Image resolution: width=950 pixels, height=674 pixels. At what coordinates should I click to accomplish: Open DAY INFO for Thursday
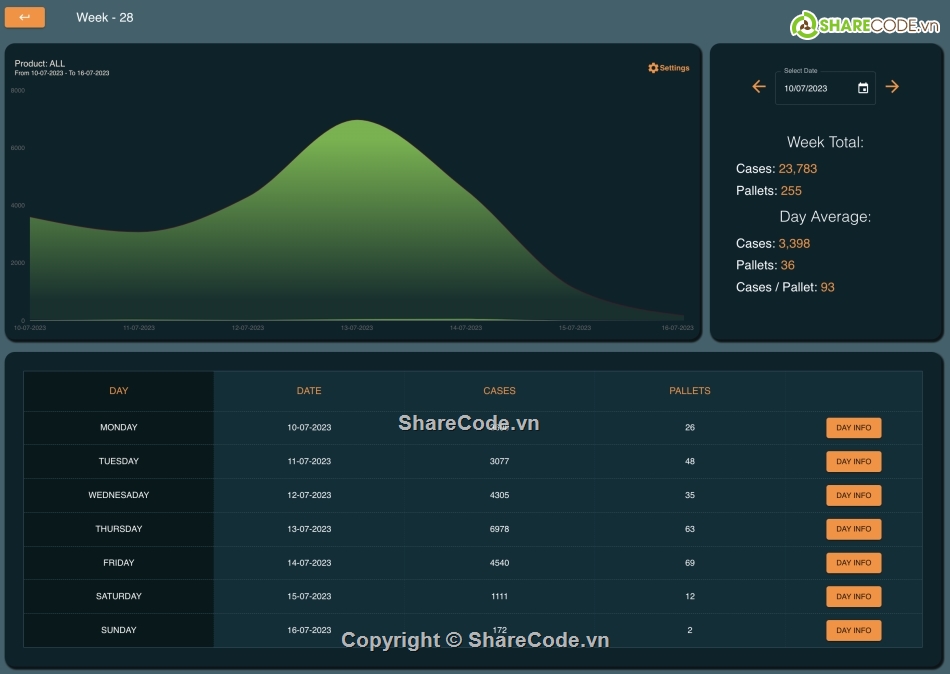point(853,529)
